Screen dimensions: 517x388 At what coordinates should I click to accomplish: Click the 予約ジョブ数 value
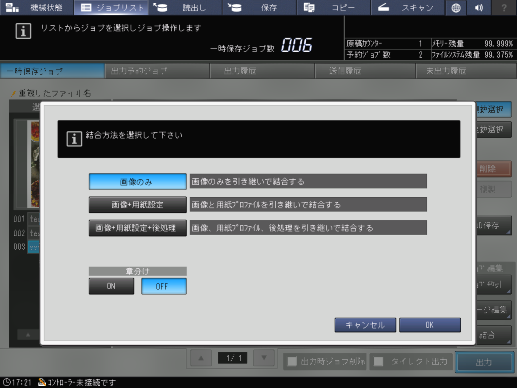(420, 55)
